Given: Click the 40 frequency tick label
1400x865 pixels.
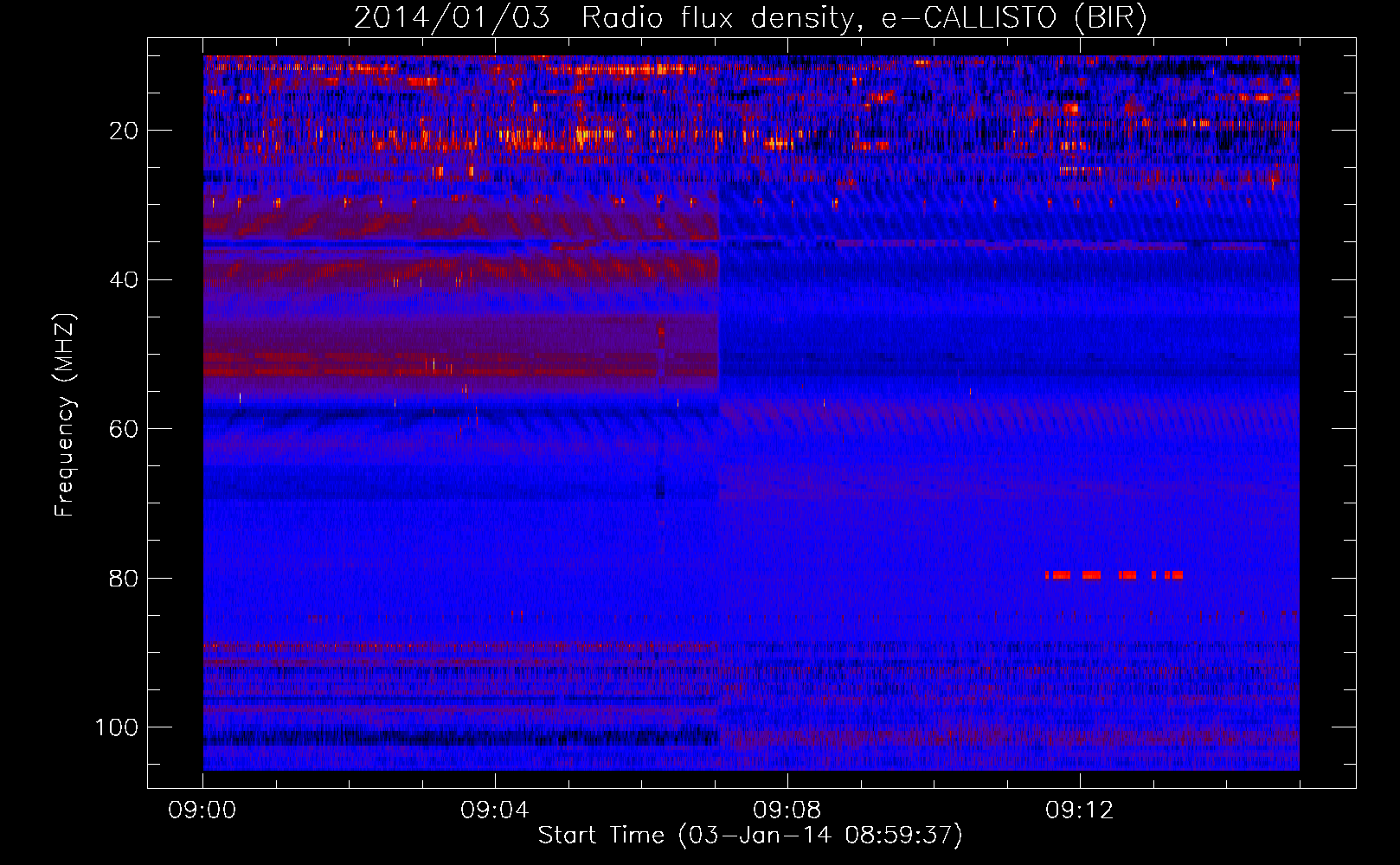Looking at the screenshot, I should point(125,280).
